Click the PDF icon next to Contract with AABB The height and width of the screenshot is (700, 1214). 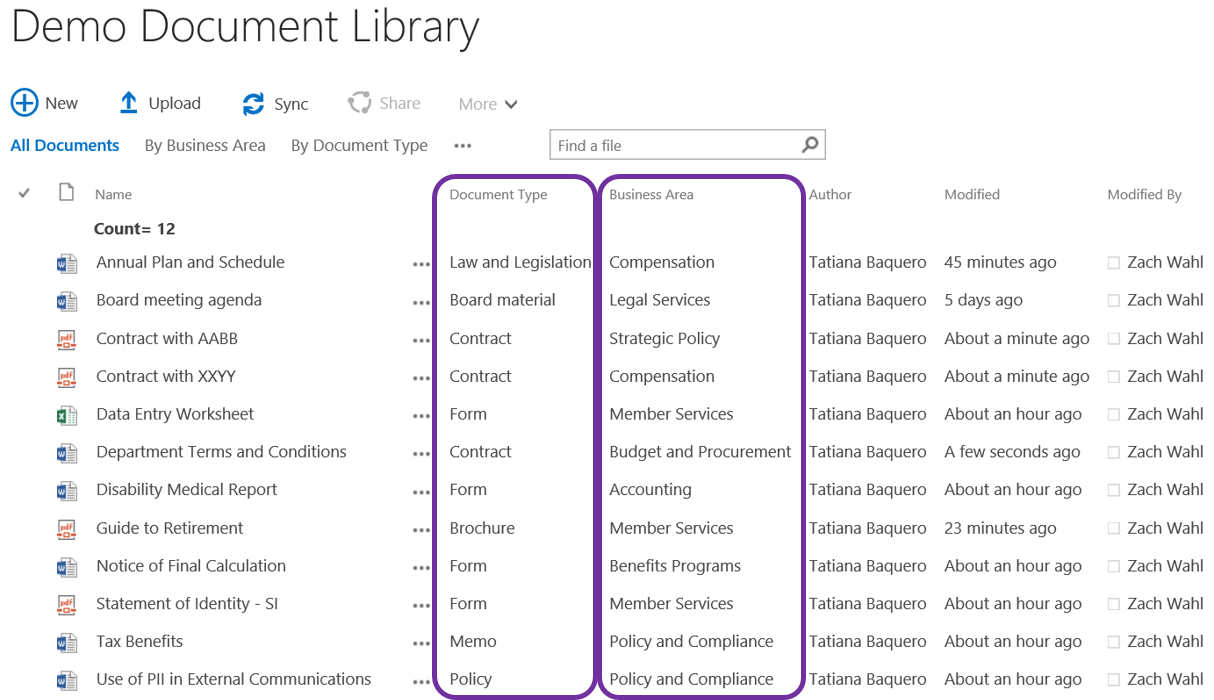(x=65, y=338)
